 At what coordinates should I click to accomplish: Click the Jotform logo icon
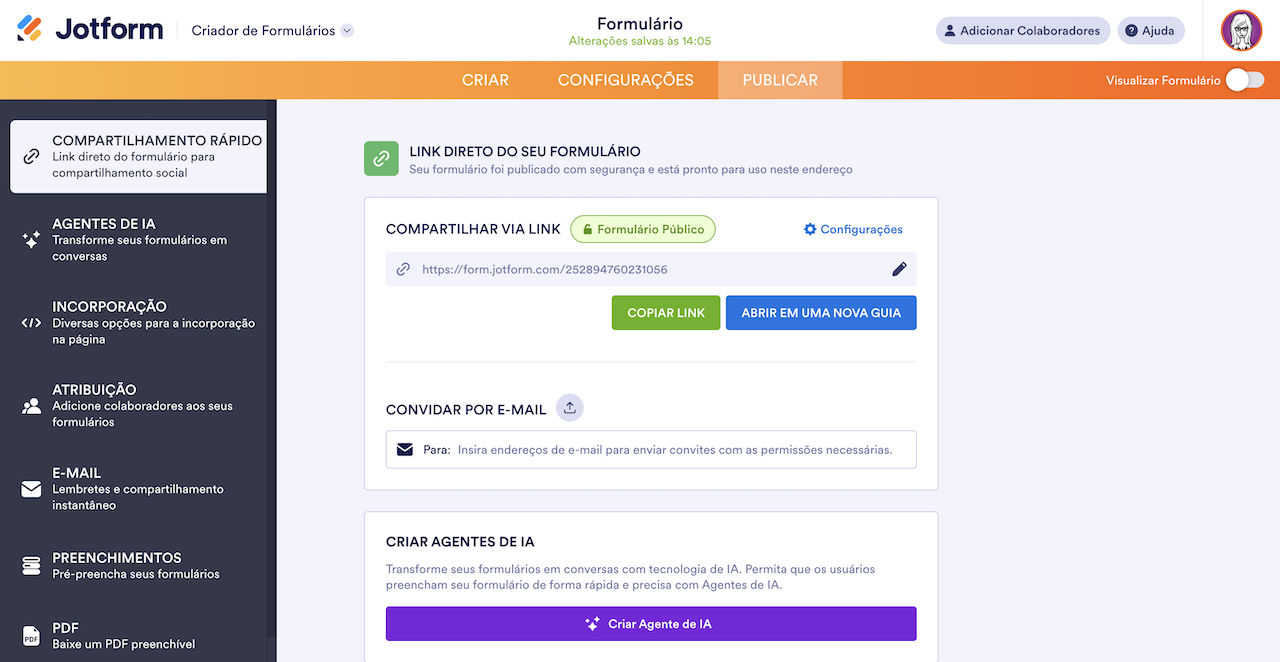pos(29,29)
